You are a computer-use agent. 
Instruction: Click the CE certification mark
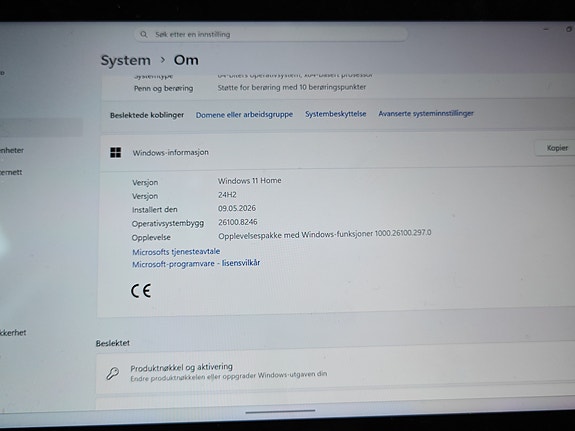click(141, 291)
